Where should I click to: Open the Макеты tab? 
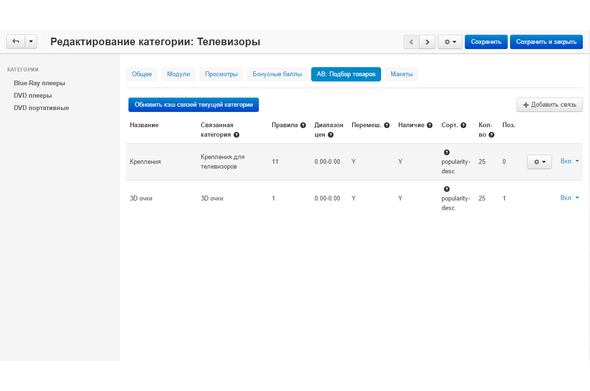(x=401, y=74)
